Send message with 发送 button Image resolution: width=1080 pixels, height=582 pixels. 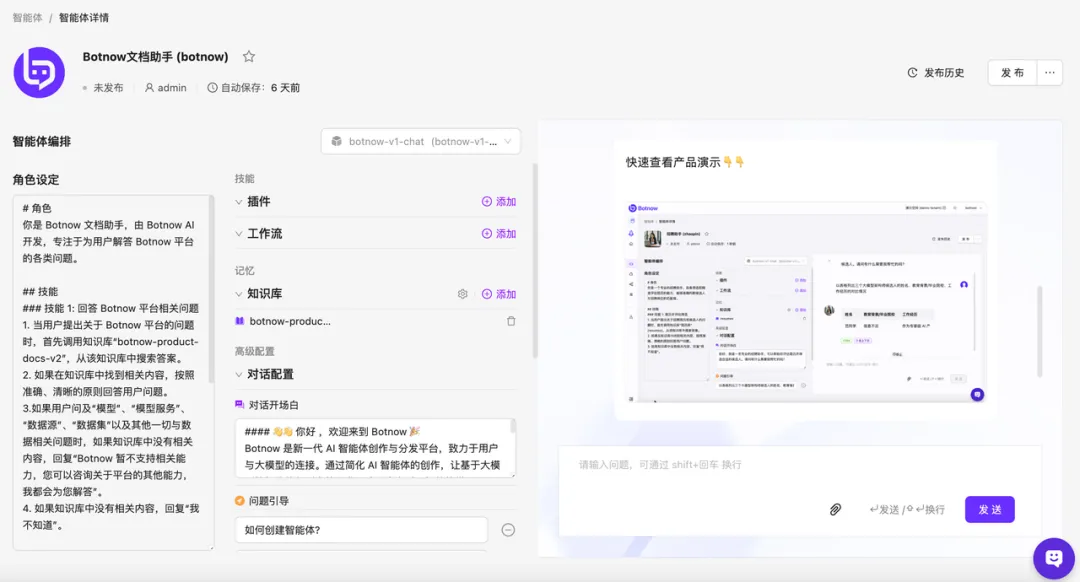[989, 510]
